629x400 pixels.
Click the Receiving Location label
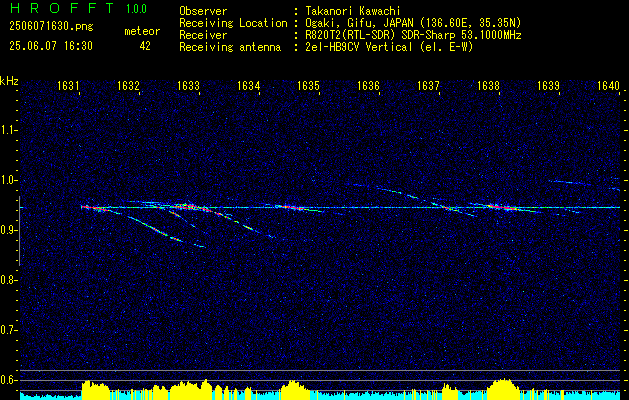pyautogui.click(x=233, y=23)
